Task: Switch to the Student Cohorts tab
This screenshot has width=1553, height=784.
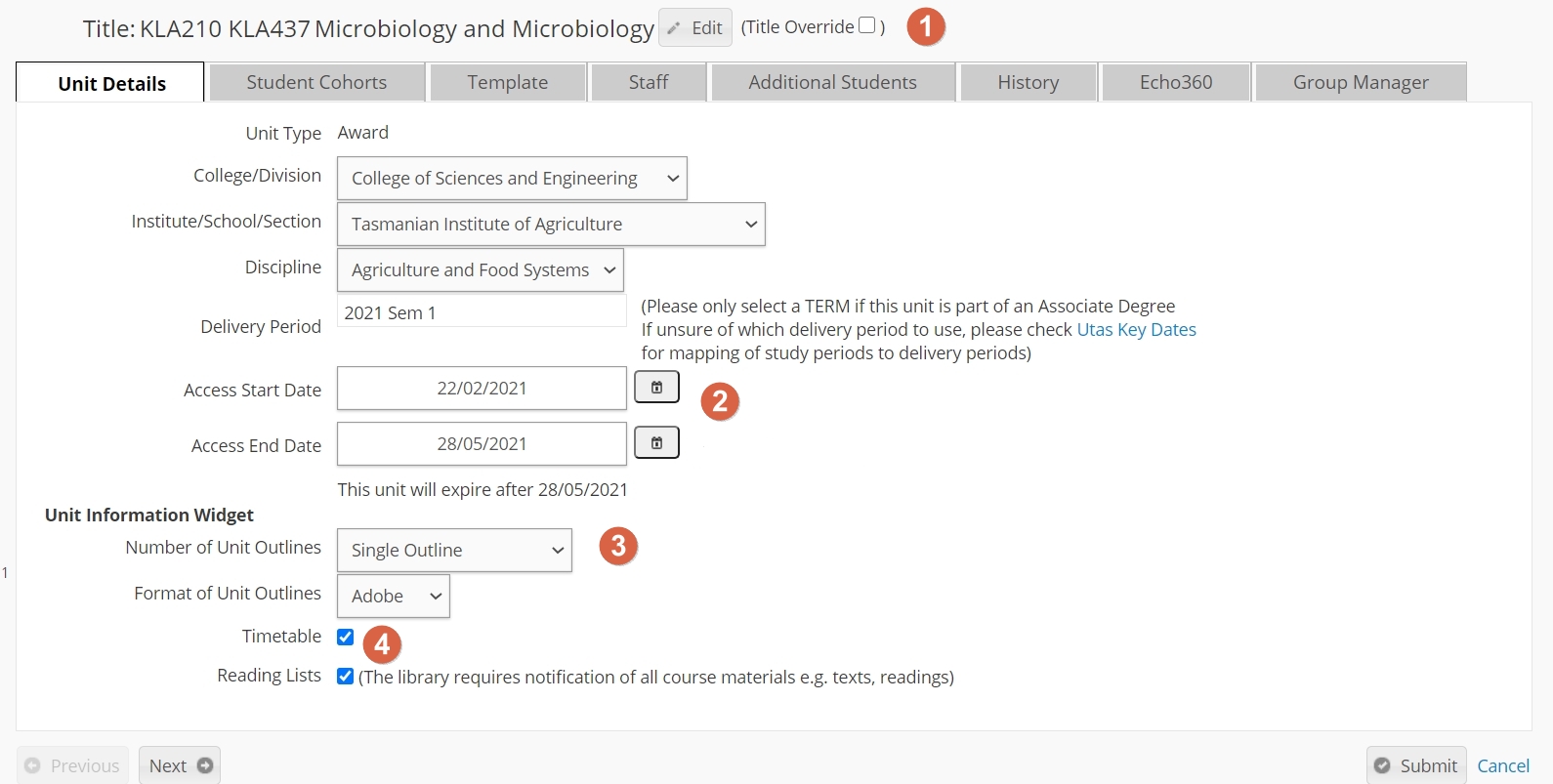Action: [316, 82]
